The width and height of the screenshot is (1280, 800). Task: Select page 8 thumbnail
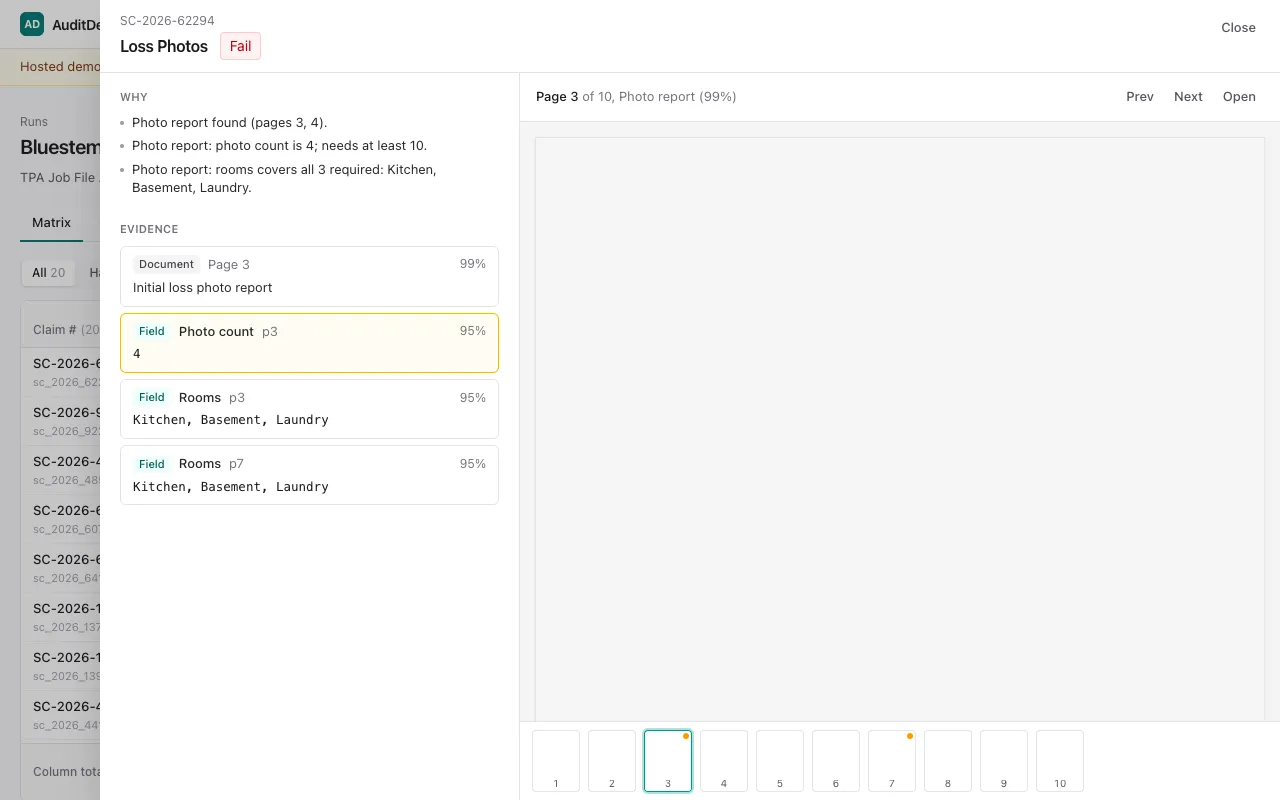[x=948, y=761]
